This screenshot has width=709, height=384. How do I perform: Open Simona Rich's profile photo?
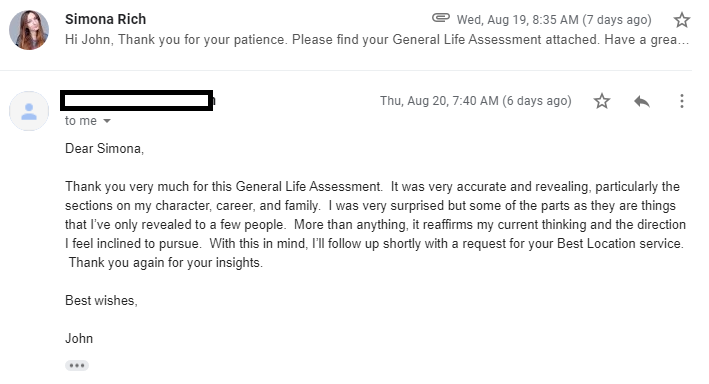(x=29, y=30)
